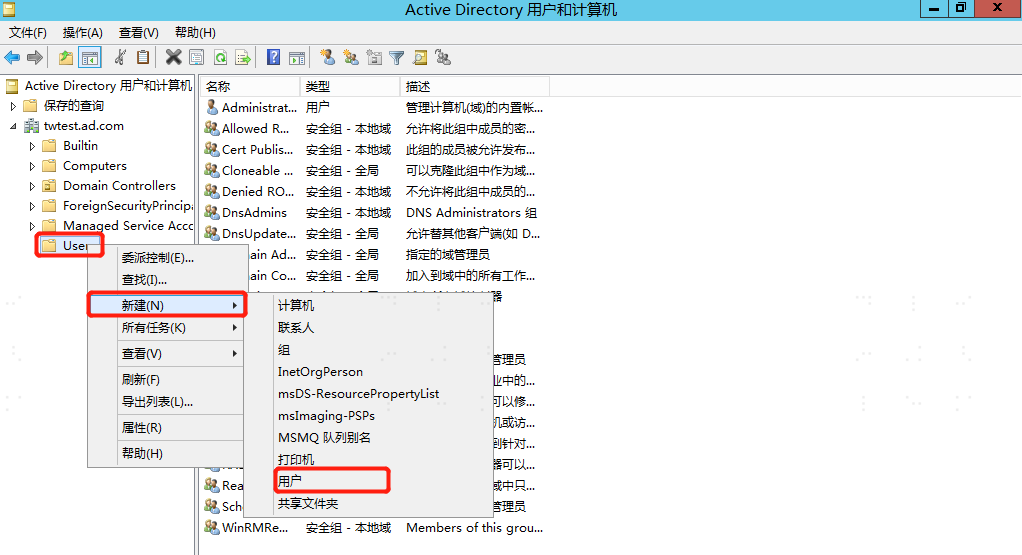Toggle the Show/Hide action pane icon
This screenshot has width=1022, height=555.
pyautogui.click(x=297, y=58)
